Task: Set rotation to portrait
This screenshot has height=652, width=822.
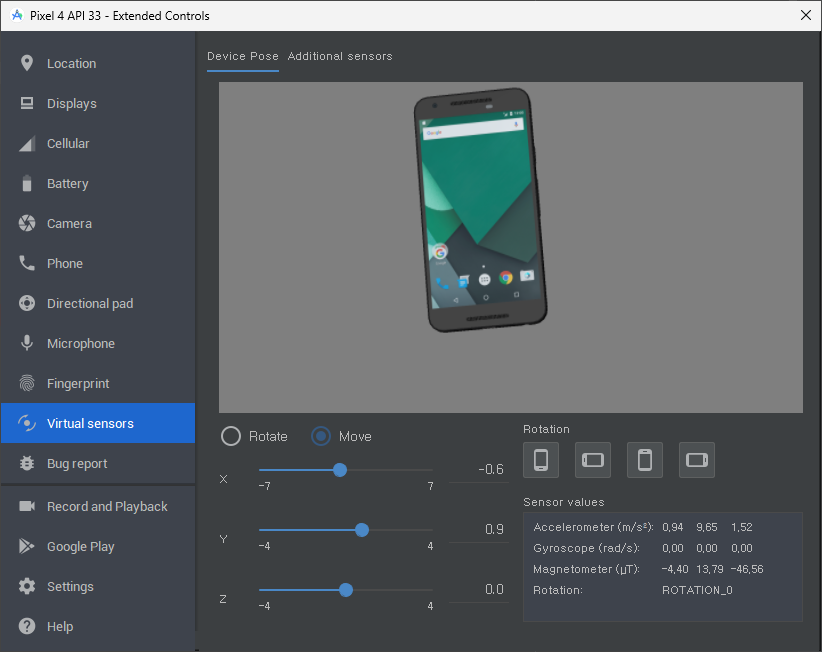Action: click(x=541, y=460)
